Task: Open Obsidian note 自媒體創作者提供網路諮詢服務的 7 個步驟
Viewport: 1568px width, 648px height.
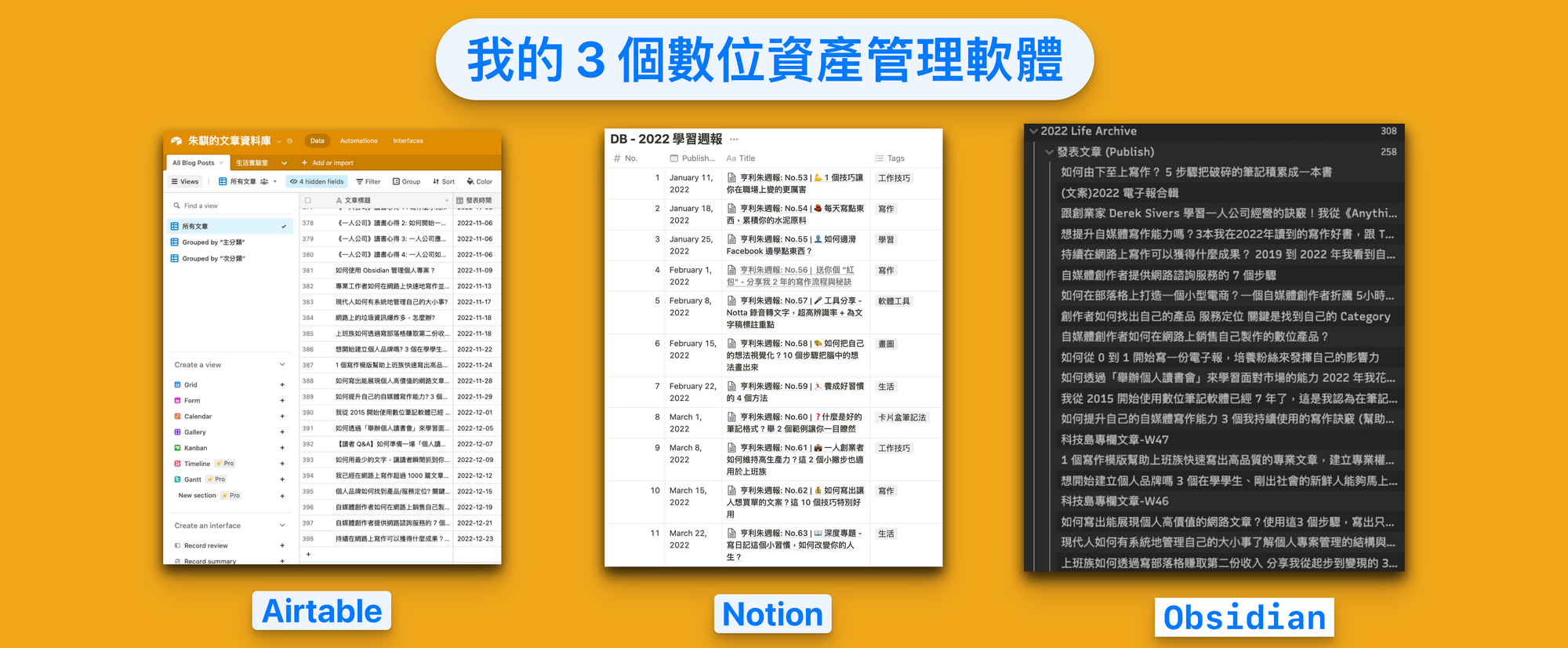Action: (1168, 275)
